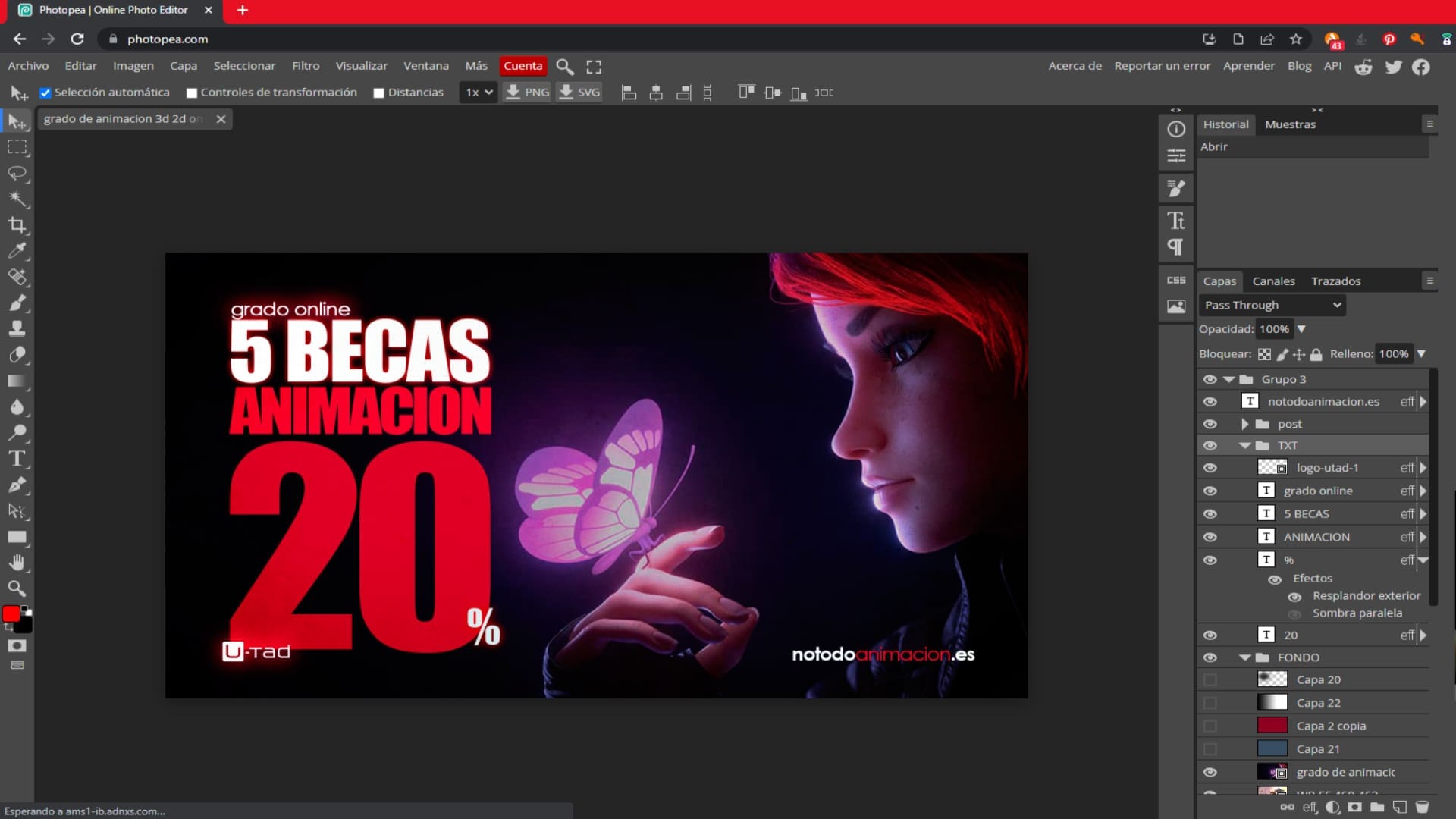Select the Magic Wand tool

(x=17, y=199)
